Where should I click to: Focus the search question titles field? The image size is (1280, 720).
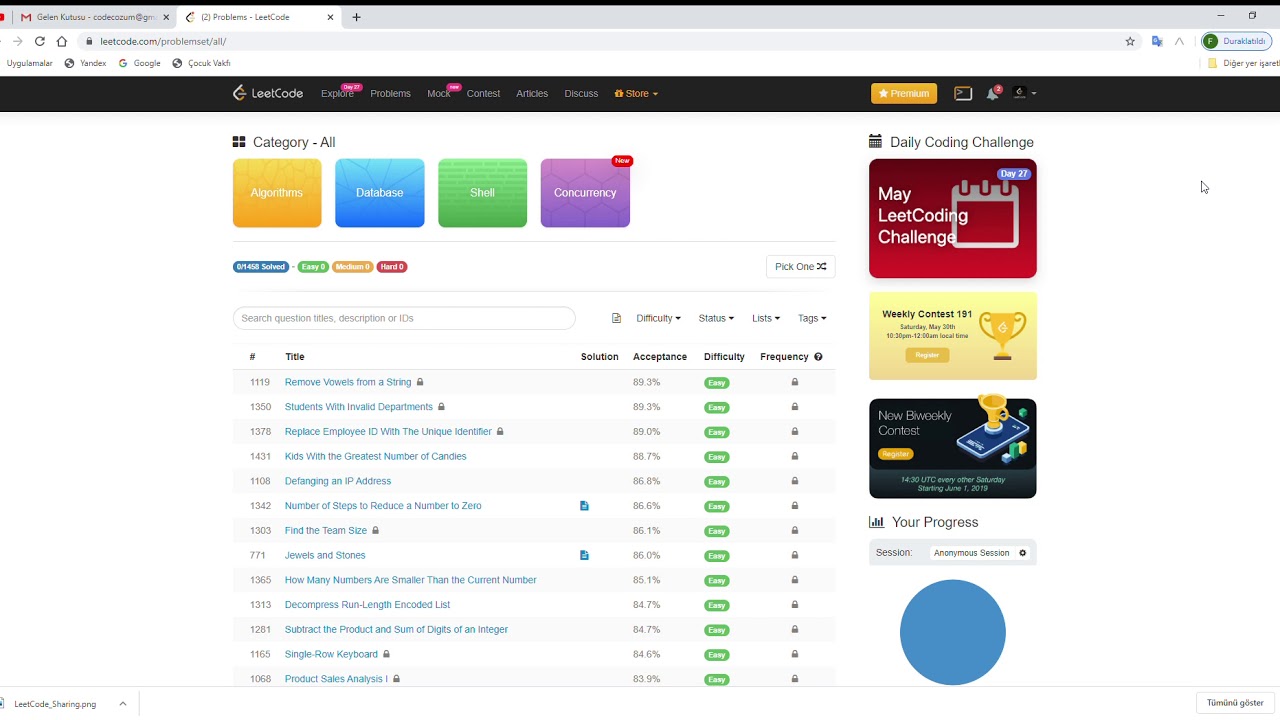[x=404, y=318]
